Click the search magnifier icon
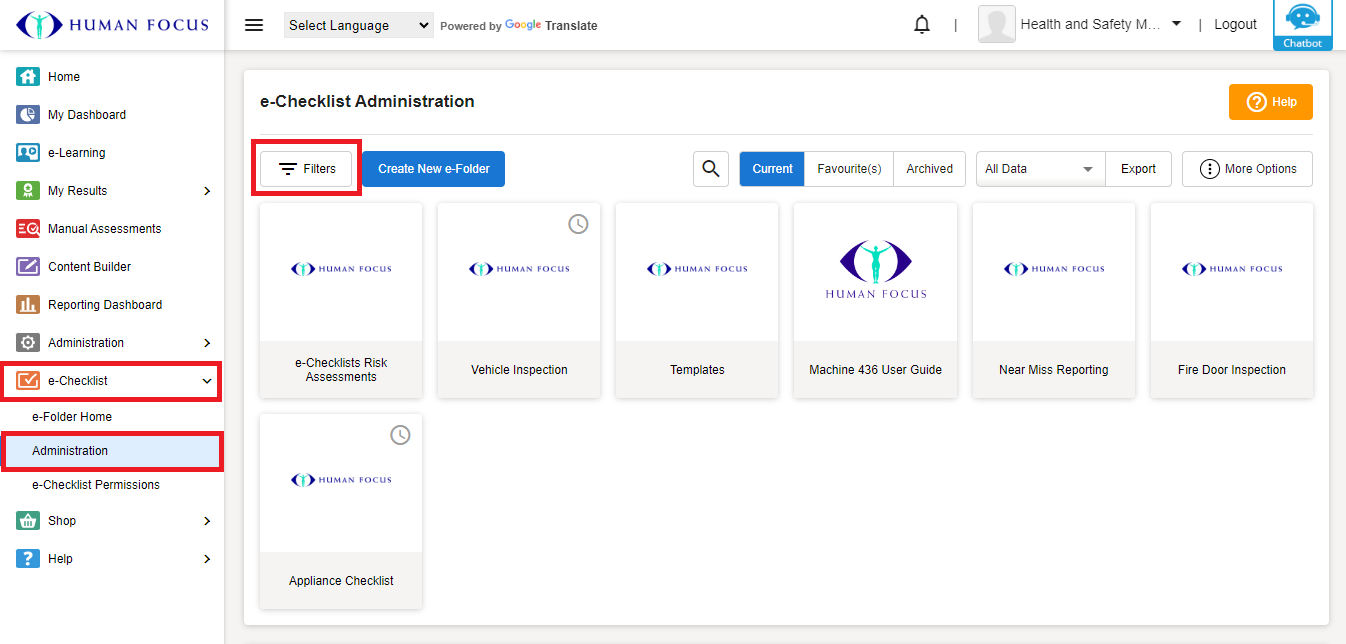1346x644 pixels. click(x=711, y=169)
